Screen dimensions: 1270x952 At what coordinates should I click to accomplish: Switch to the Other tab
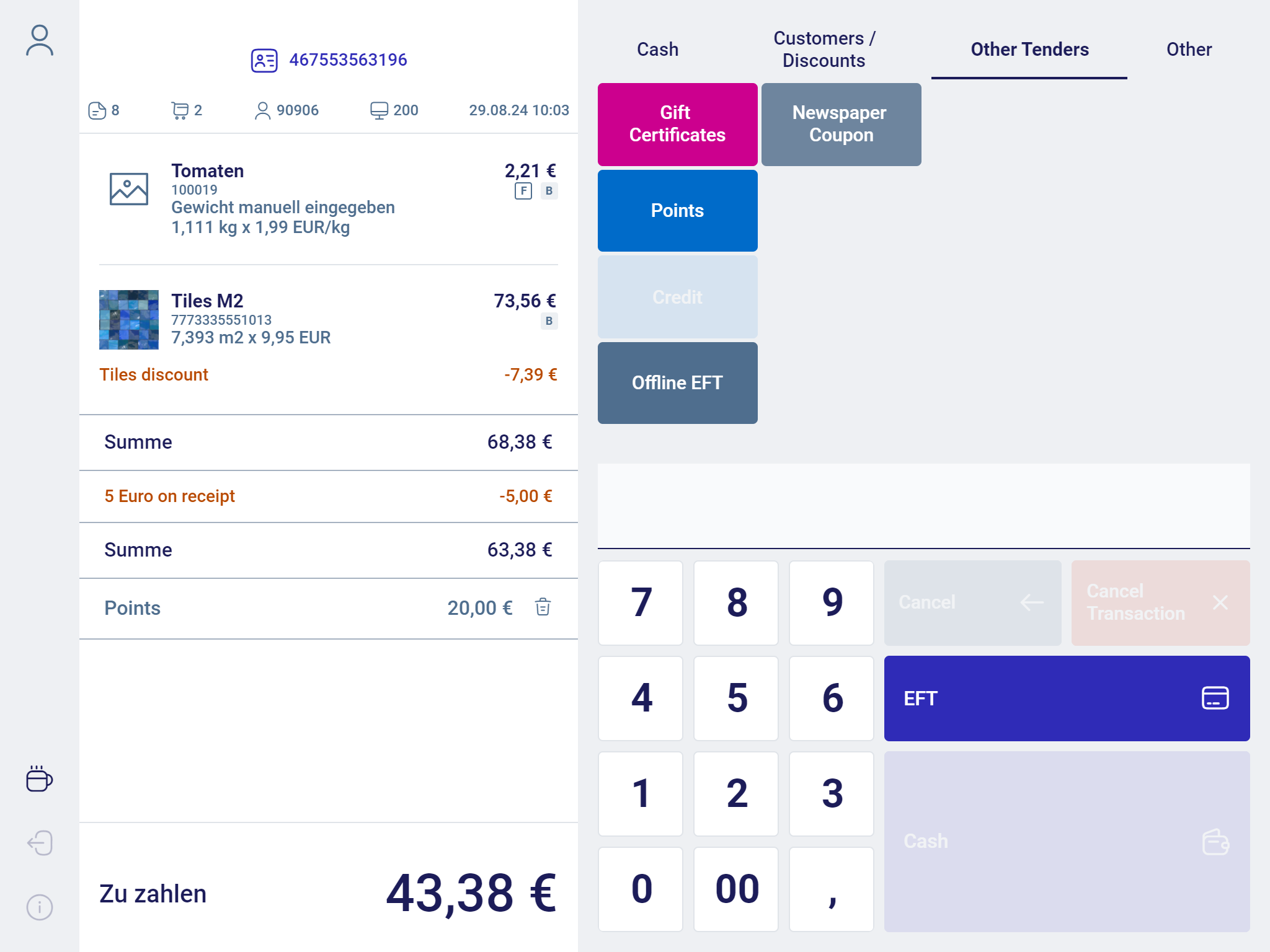(1189, 49)
